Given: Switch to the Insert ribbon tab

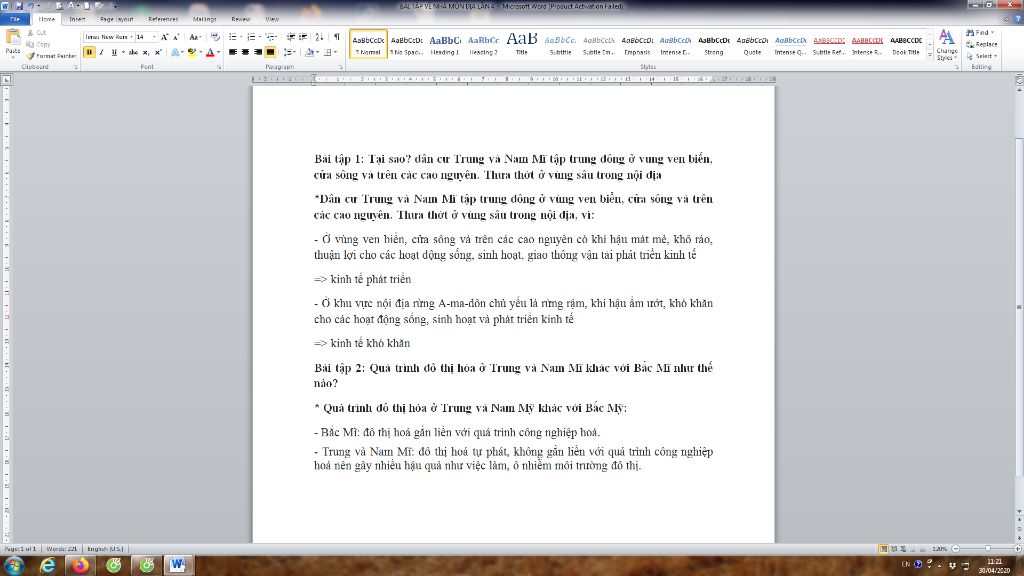Looking at the screenshot, I should click(77, 19).
